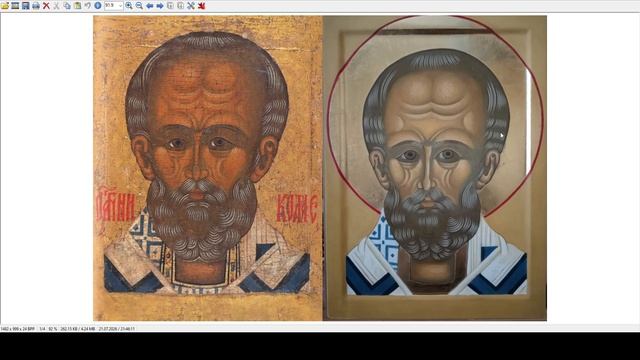Go to previous image with left arrow
Image resolution: width=640 pixels, height=360 pixels.
[149, 6]
